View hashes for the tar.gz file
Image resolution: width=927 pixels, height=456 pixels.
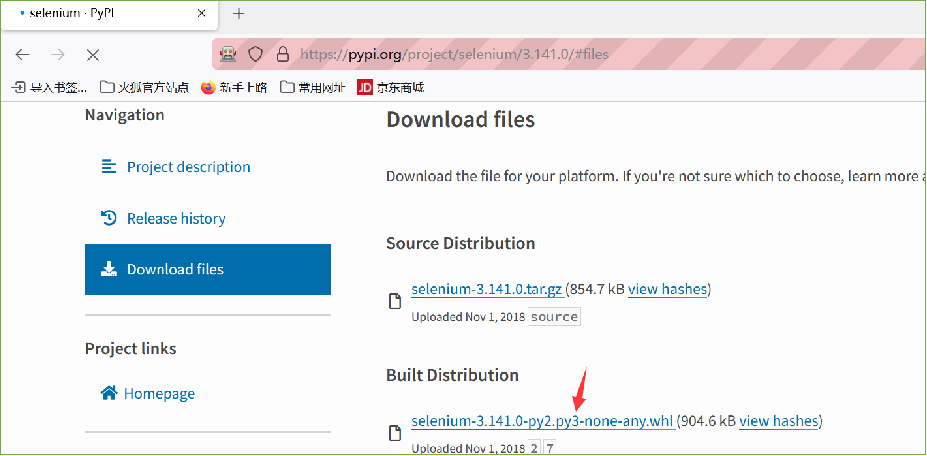click(x=667, y=290)
